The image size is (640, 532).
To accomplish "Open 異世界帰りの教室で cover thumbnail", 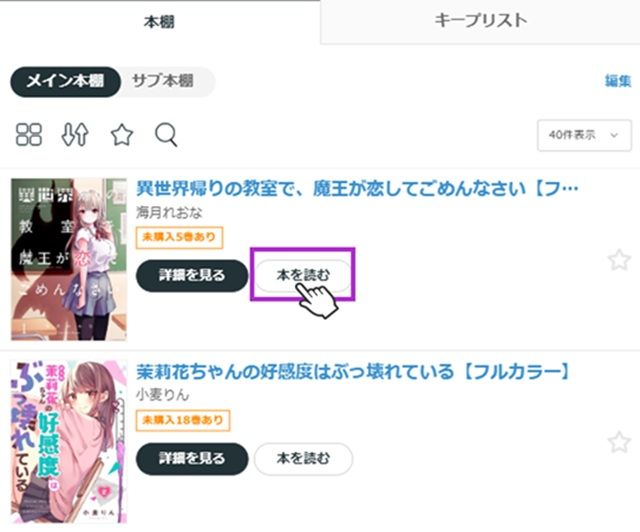I will [69, 259].
